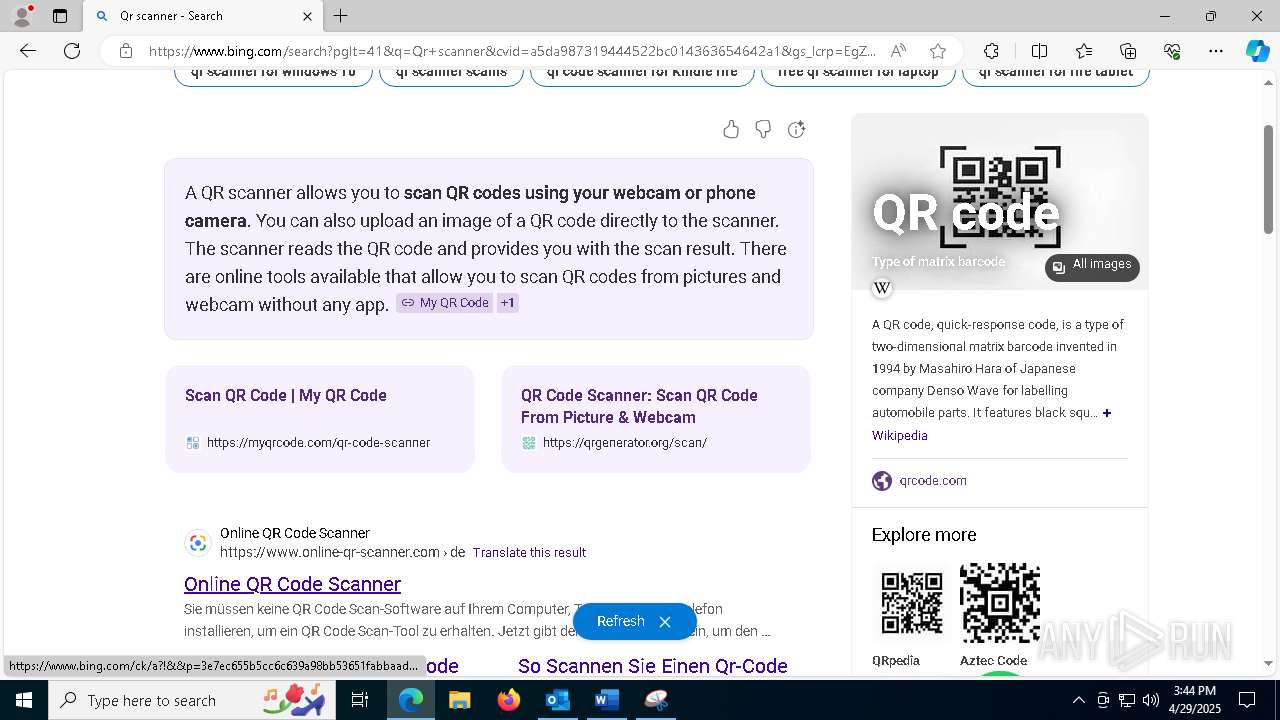Reload the page with the refresh icon

(x=72, y=51)
